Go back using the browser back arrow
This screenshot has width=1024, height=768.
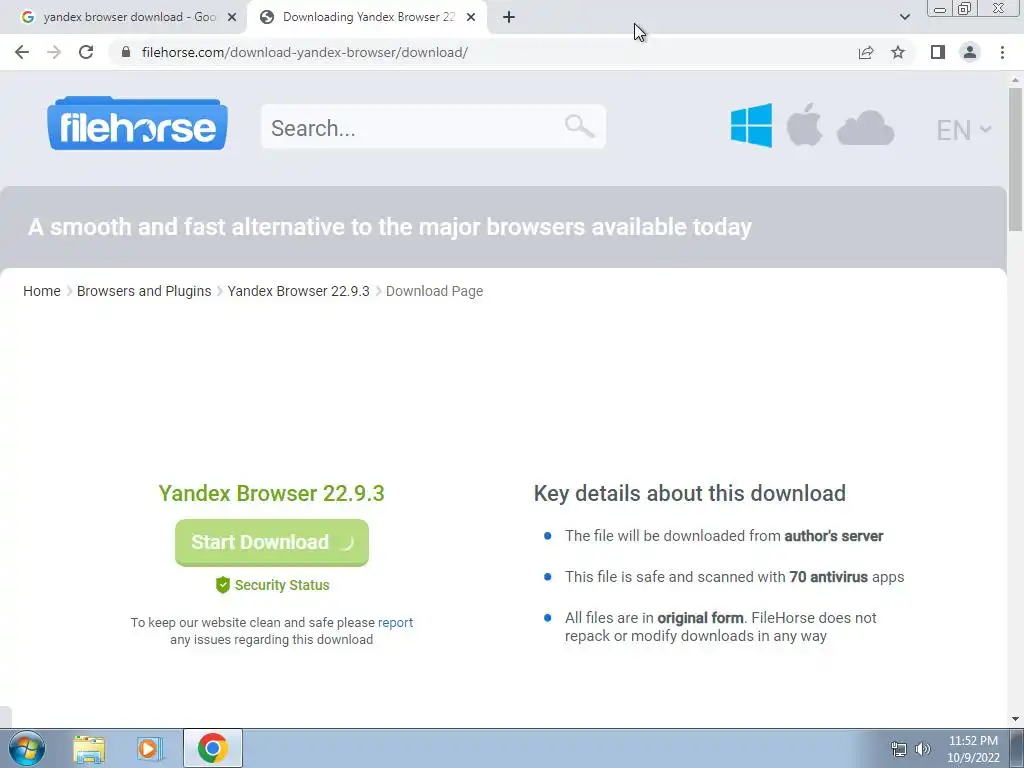[22, 52]
